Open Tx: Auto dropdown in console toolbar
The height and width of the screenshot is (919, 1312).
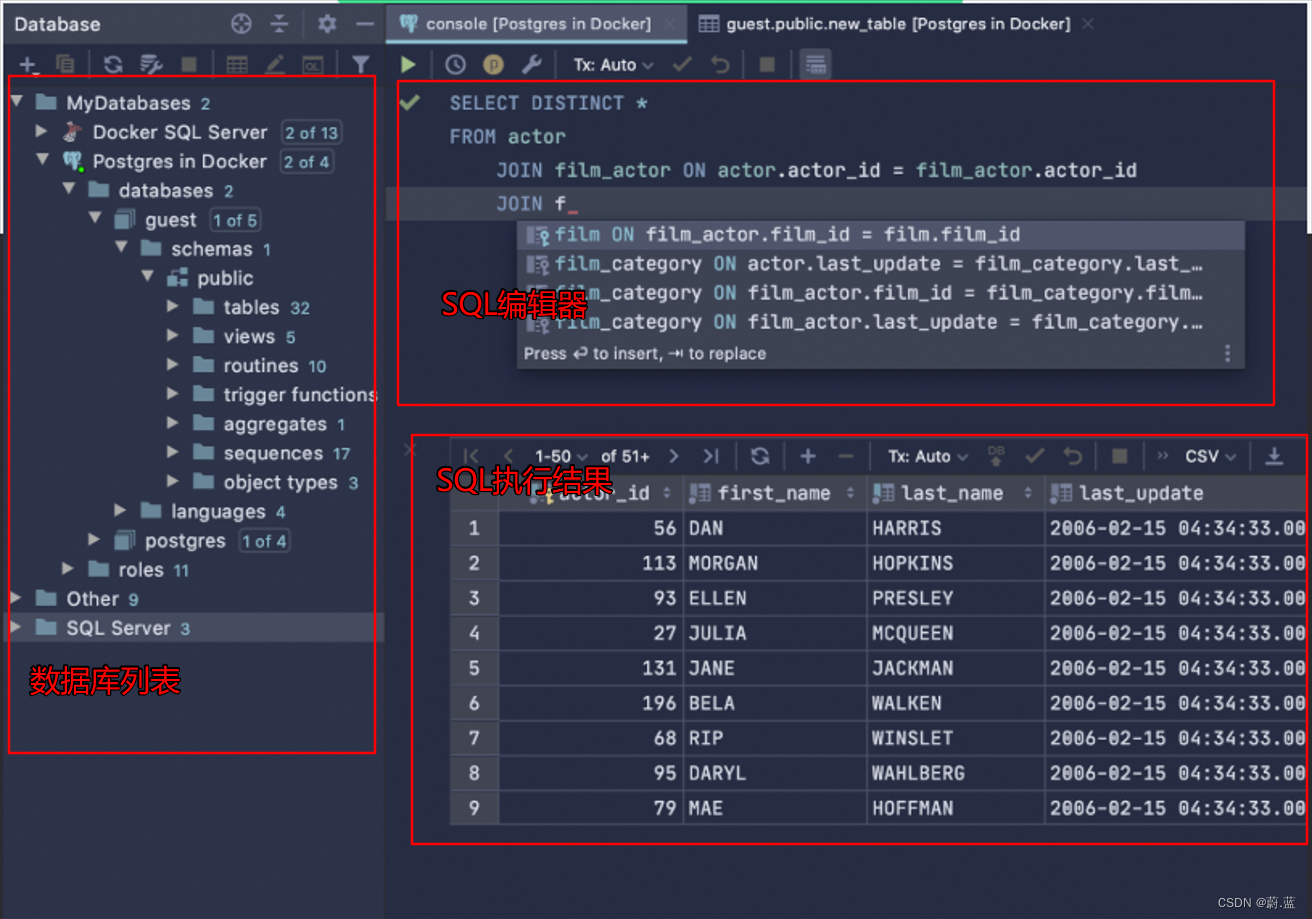pyautogui.click(x=613, y=65)
